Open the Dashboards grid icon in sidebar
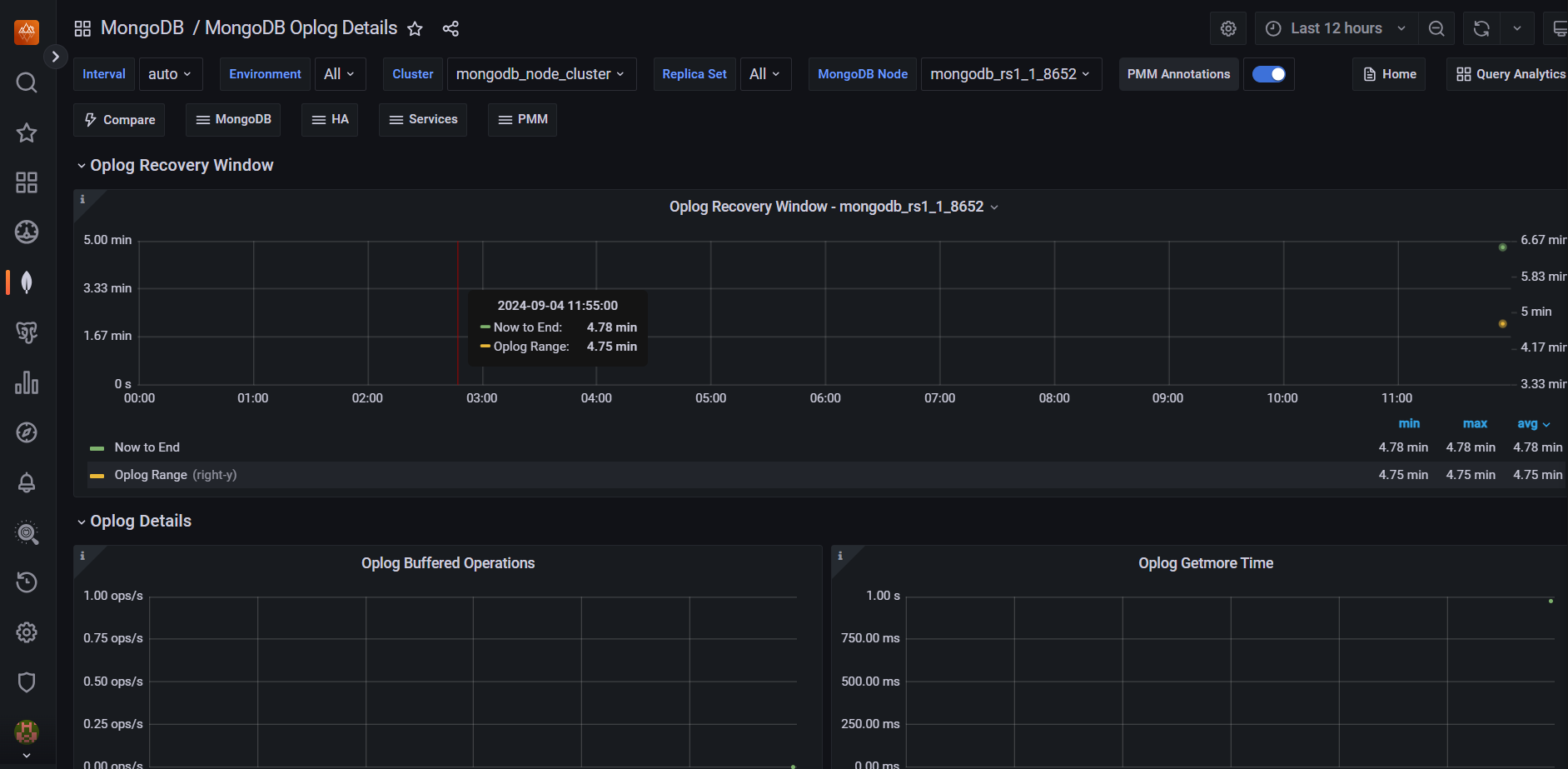1568x769 pixels. point(27,182)
